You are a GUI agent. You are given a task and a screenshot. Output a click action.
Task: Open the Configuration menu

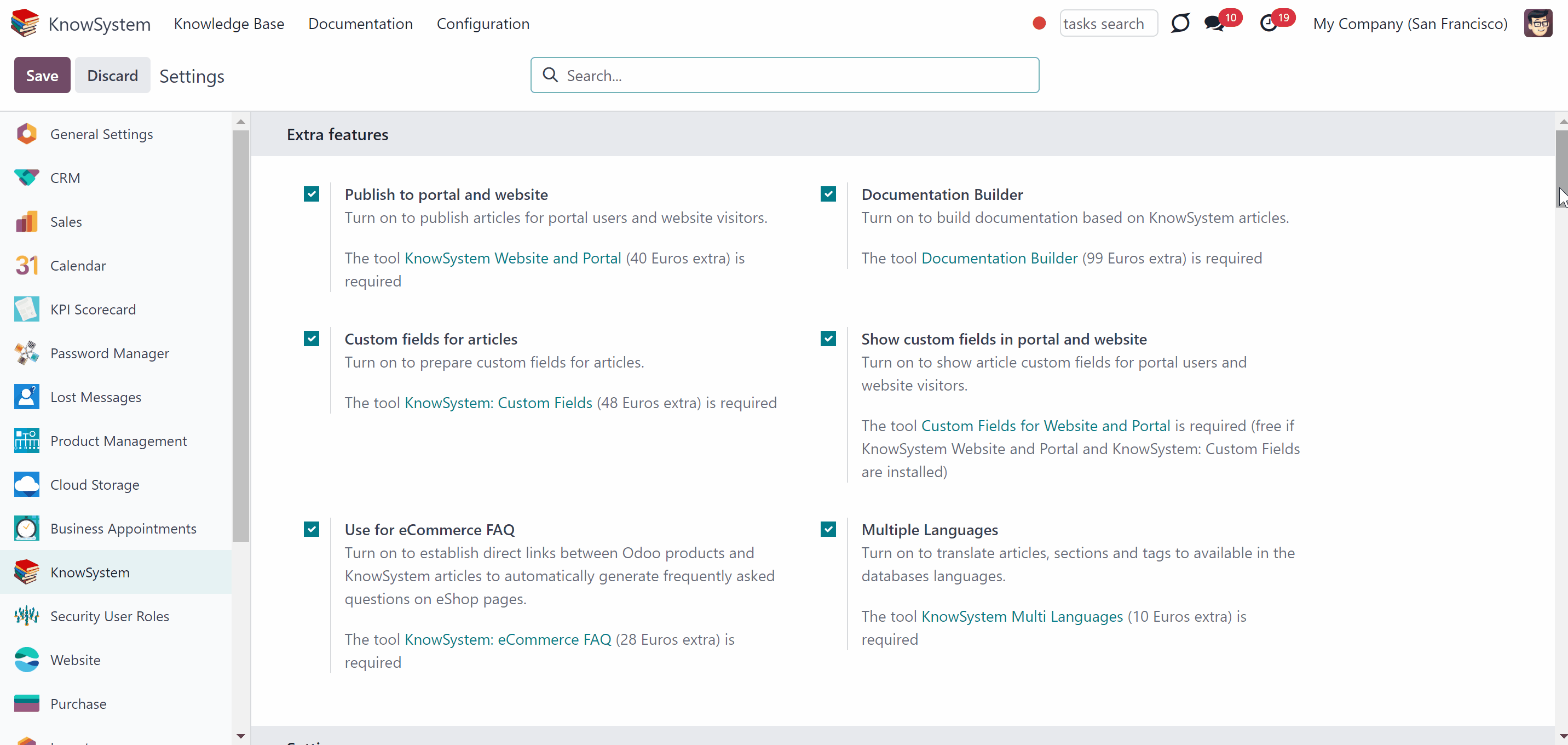[x=483, y=24]
